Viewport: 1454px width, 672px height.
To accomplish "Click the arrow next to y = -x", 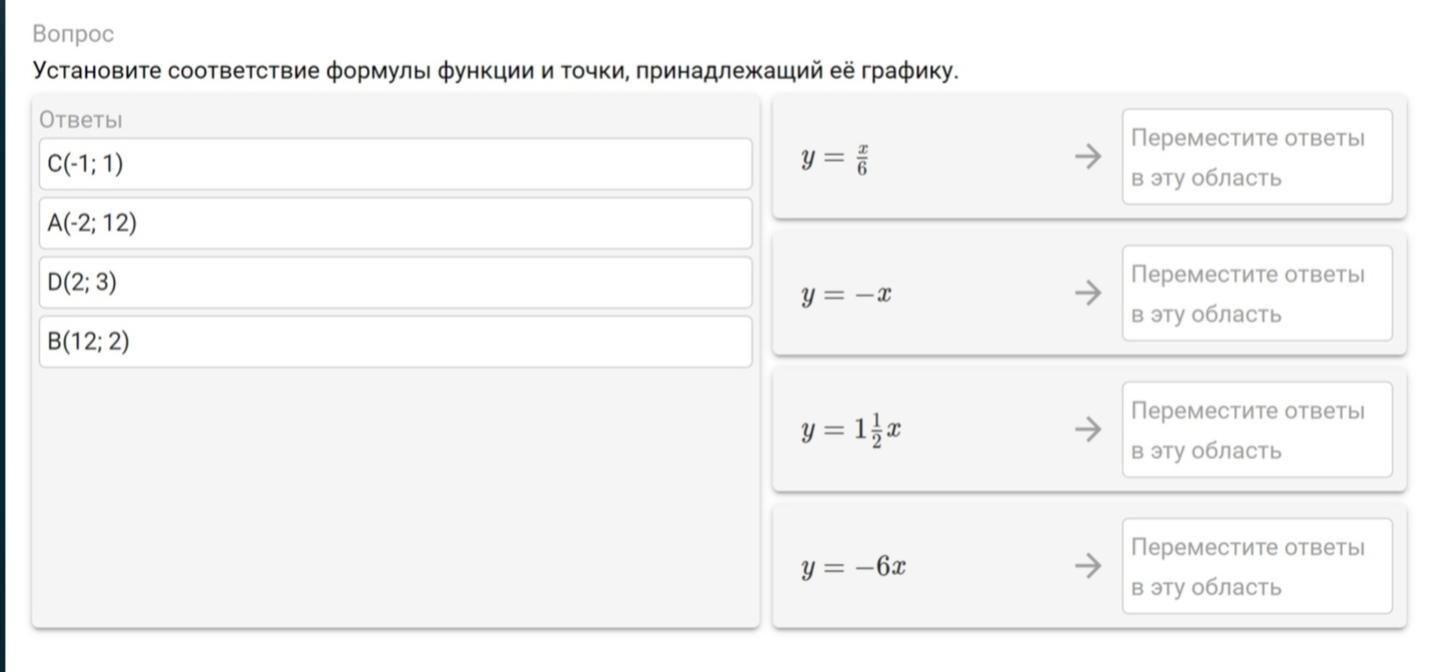I will point(1087,293).
